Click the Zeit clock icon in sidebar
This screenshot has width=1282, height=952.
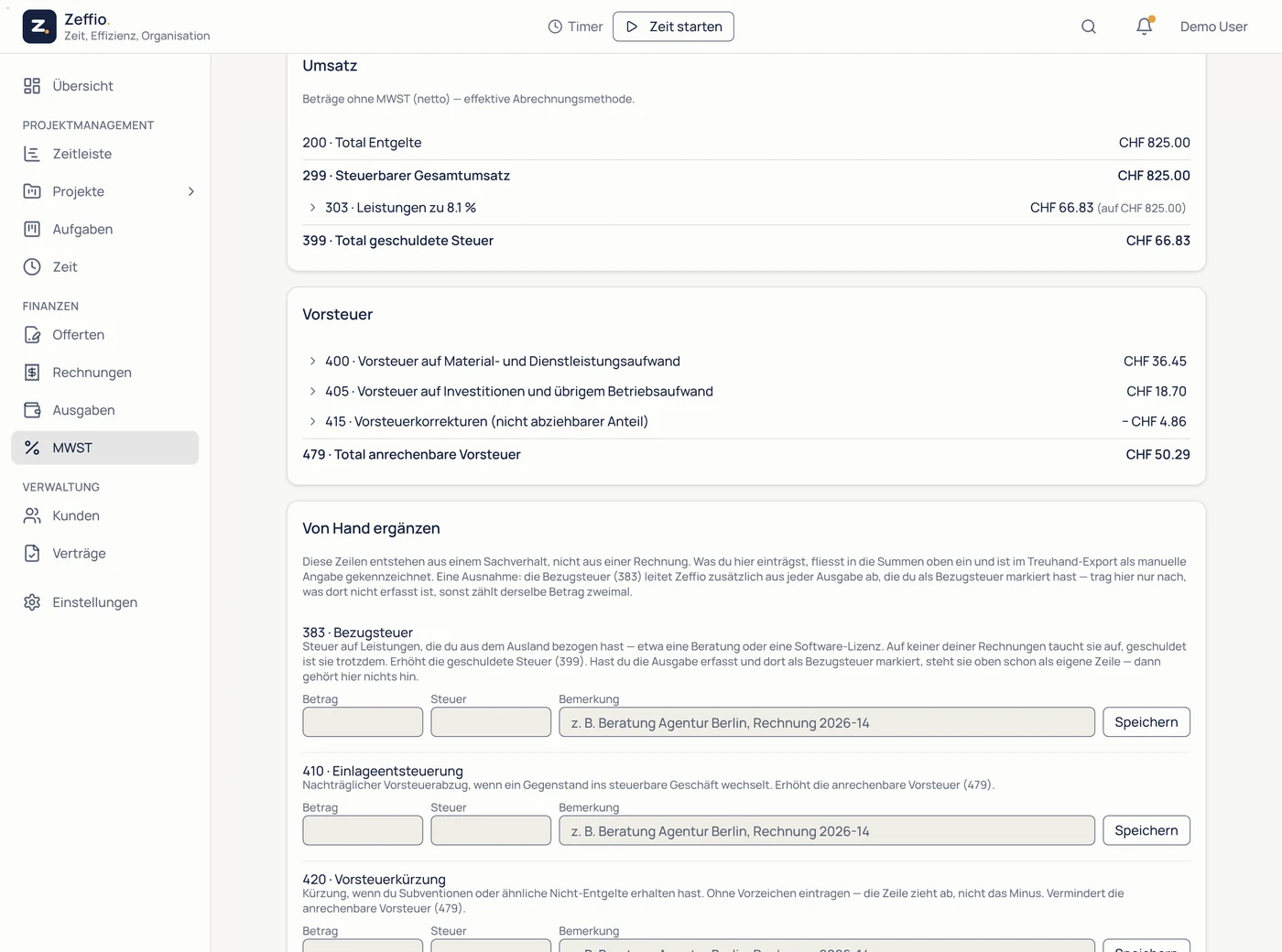coord(32,266)
